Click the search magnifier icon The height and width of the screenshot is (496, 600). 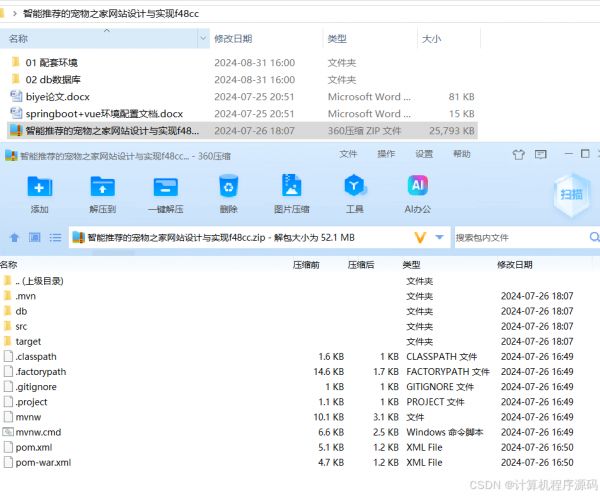coord(594,237)
